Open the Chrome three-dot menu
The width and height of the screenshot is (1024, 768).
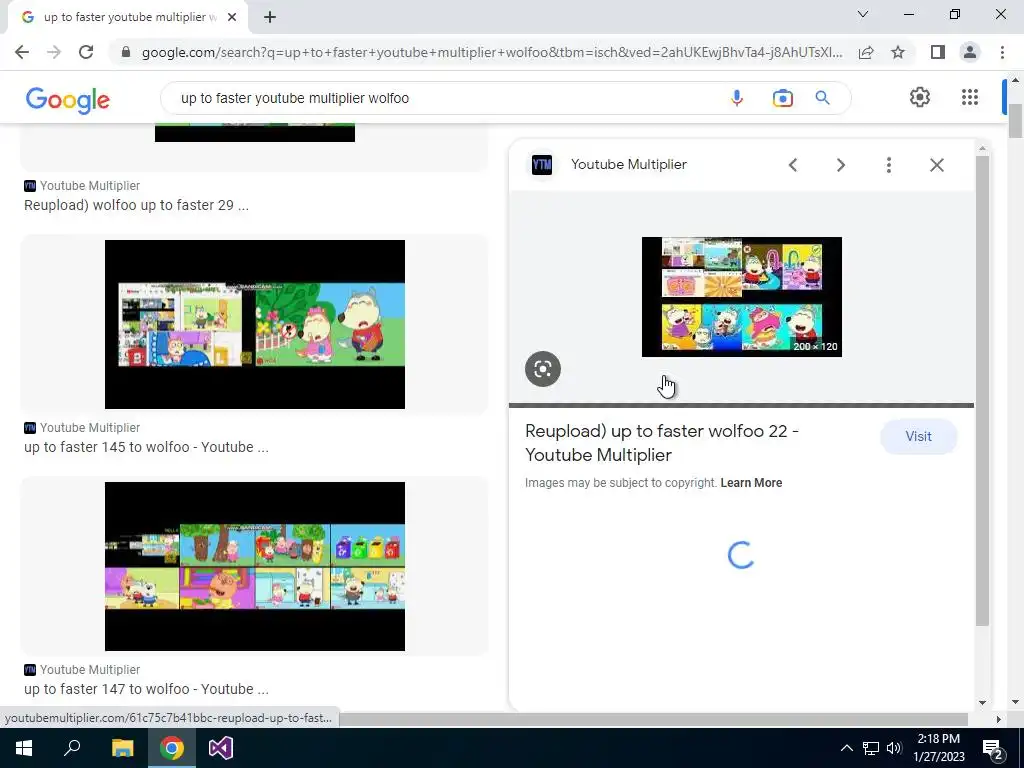pyautogui.click(x=1002, y=52)
